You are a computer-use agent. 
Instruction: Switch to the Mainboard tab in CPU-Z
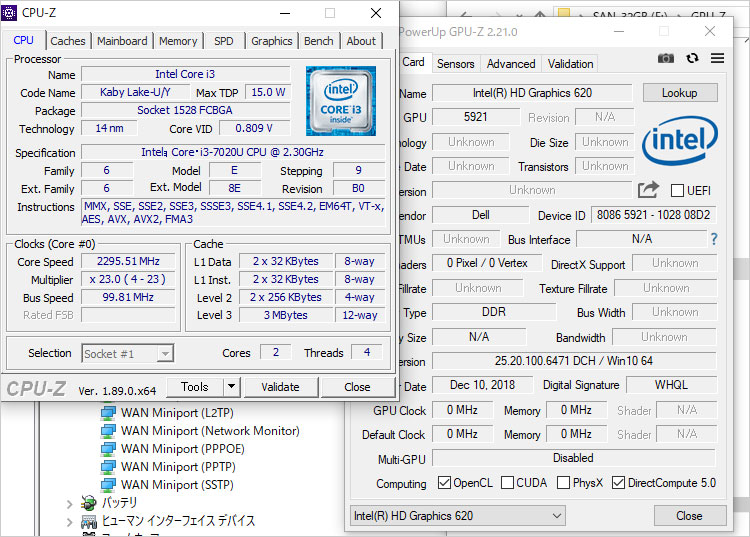point(122,41)
